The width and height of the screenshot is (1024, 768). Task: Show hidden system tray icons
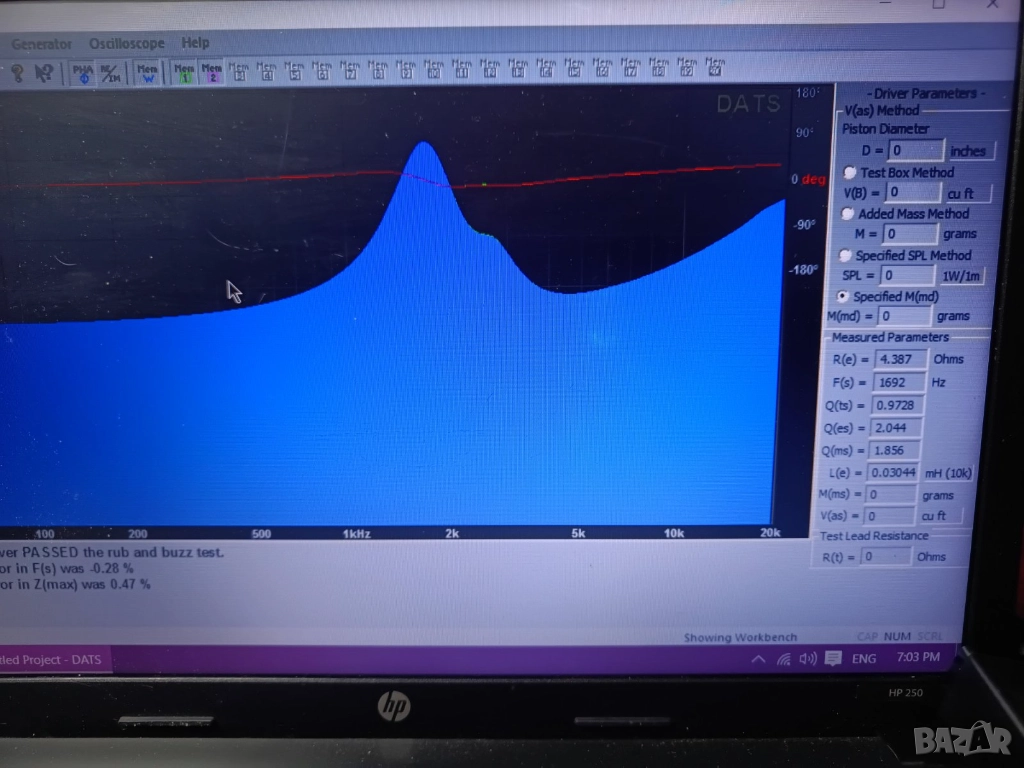tap(759, 659)
